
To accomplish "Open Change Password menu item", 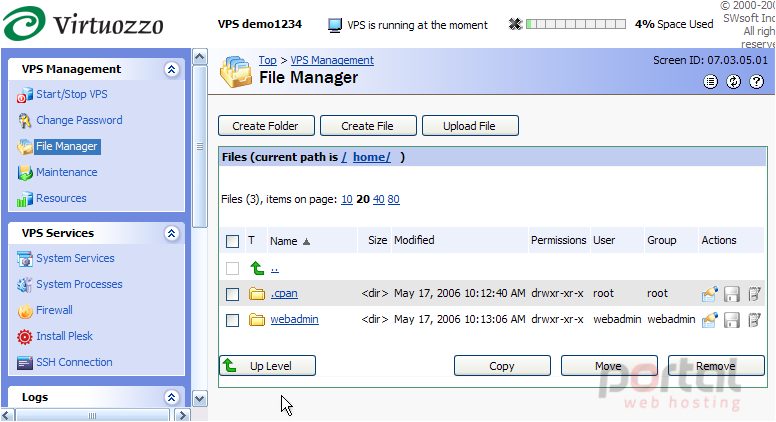I will pyautogui.click(x=79, y=120).
